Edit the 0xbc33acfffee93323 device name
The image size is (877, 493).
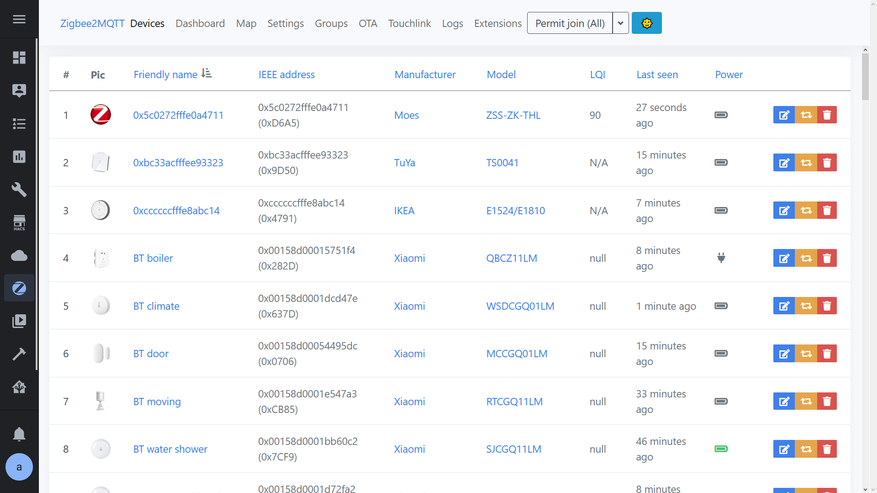tap(784, 162)
